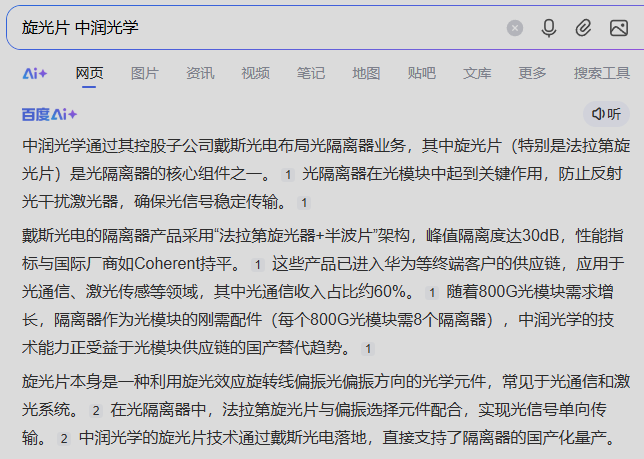Click the 百度Ai+ logo
Screen dimensions: 644x459
pyautogui.click(x=49, y=115)
